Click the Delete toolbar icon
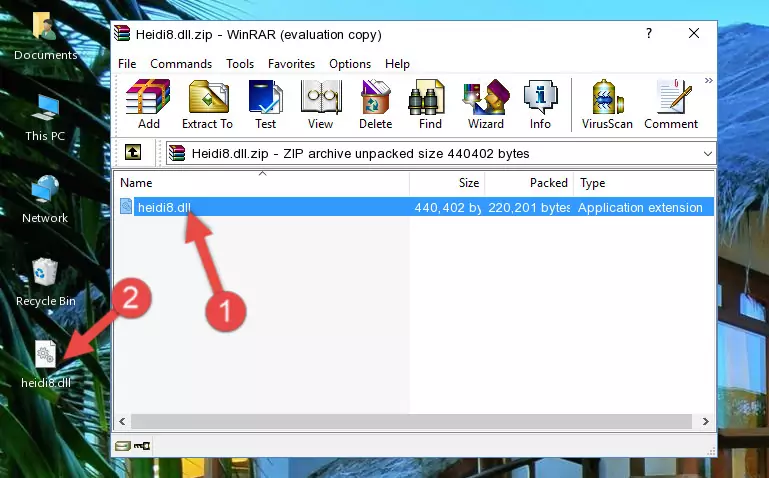This screenshot has width=769, height=478. point(375,104)
